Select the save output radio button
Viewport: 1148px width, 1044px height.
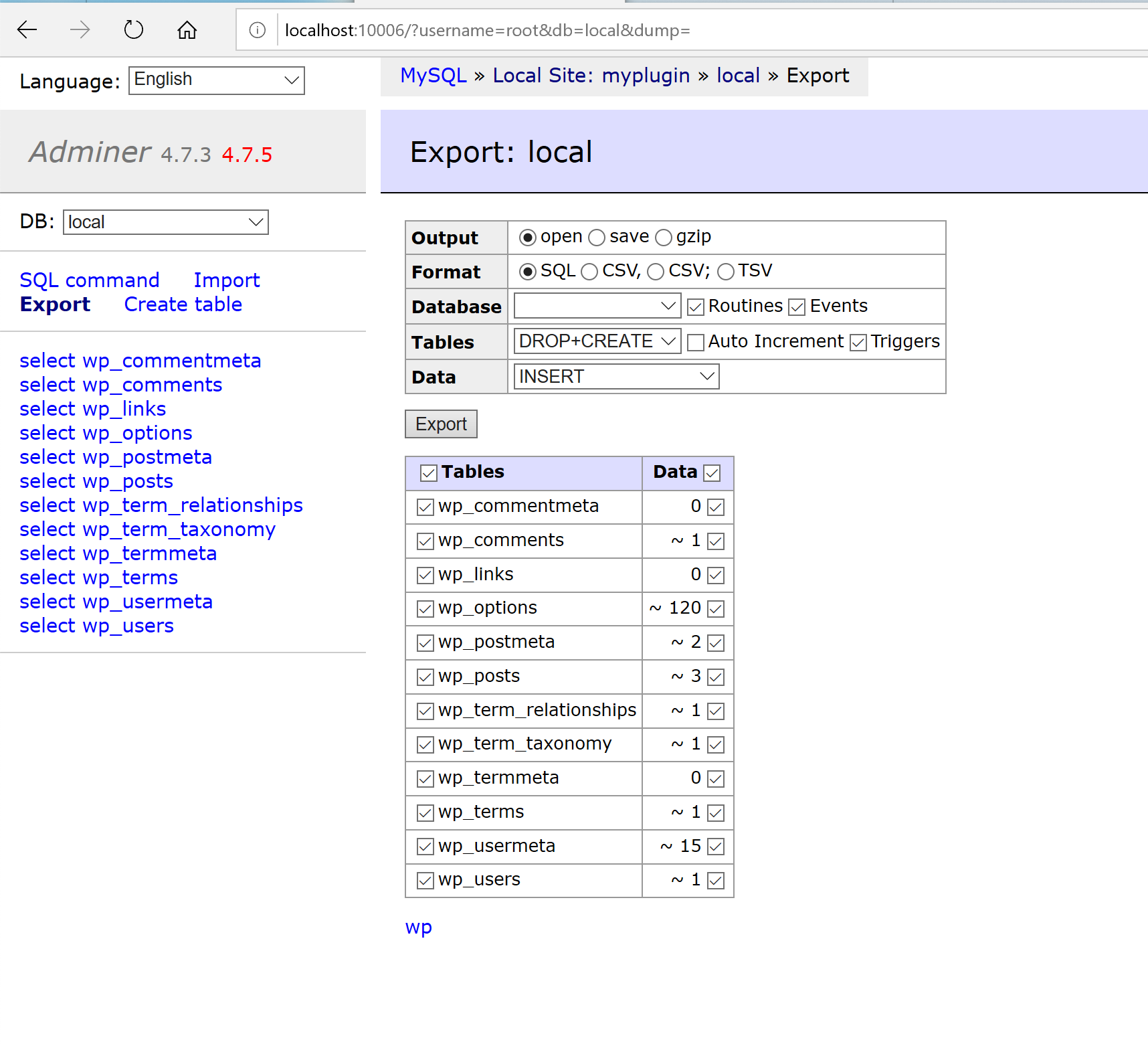597,238
